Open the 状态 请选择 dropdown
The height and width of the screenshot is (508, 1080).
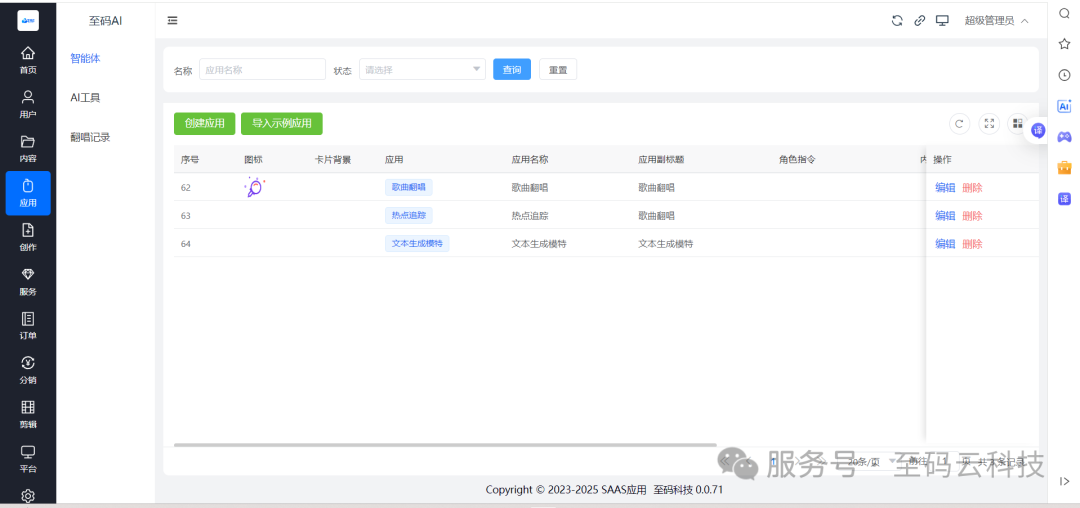pos(422,70)
